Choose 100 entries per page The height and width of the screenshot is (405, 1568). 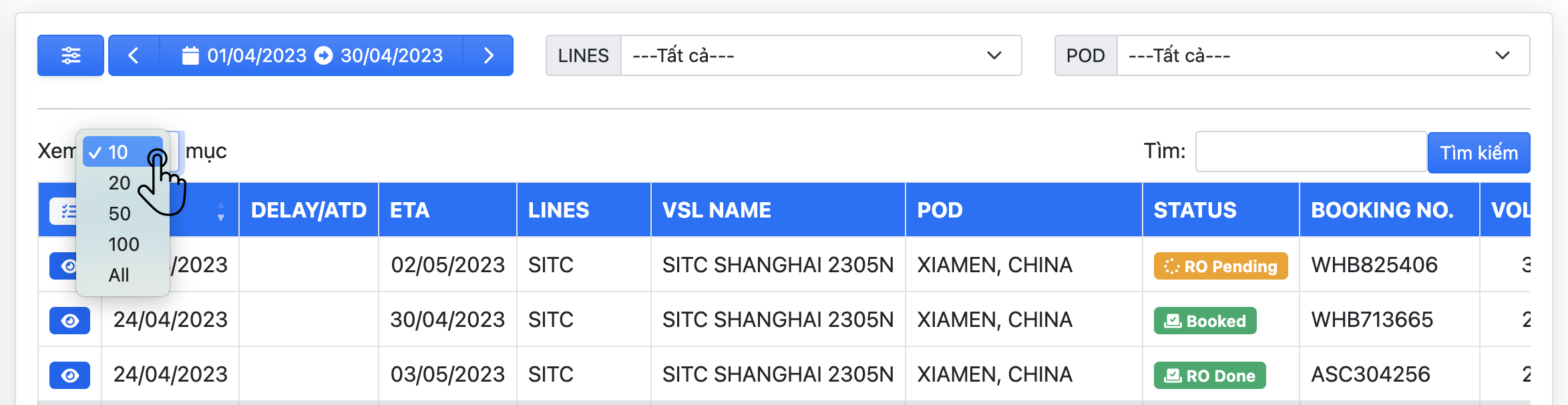coord(124,244)
